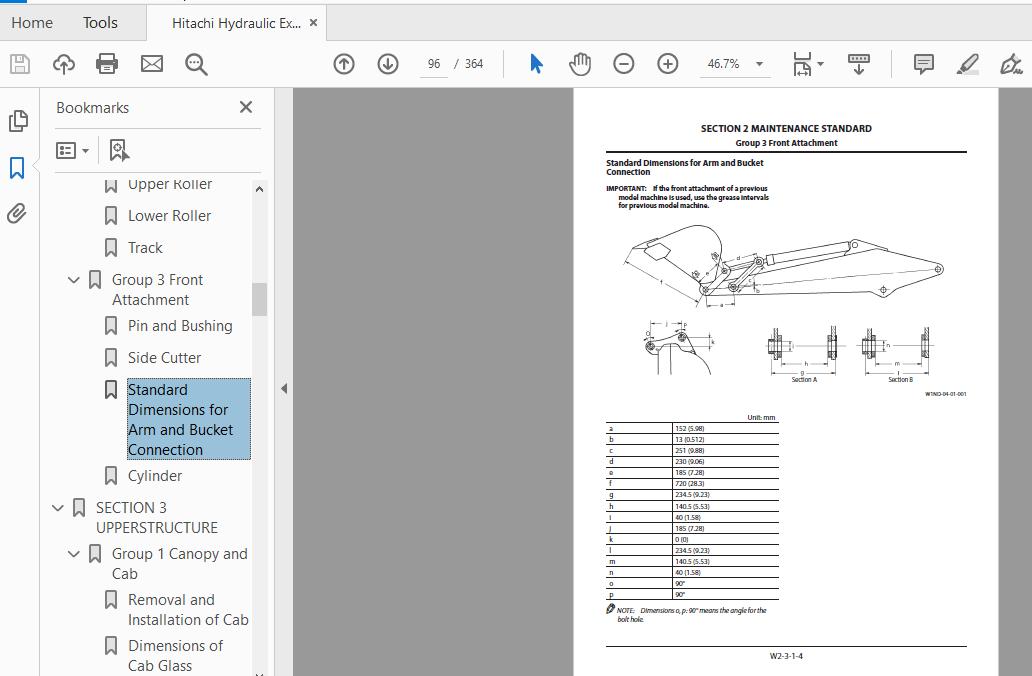Click the fit page width icon

pos(802,64)
